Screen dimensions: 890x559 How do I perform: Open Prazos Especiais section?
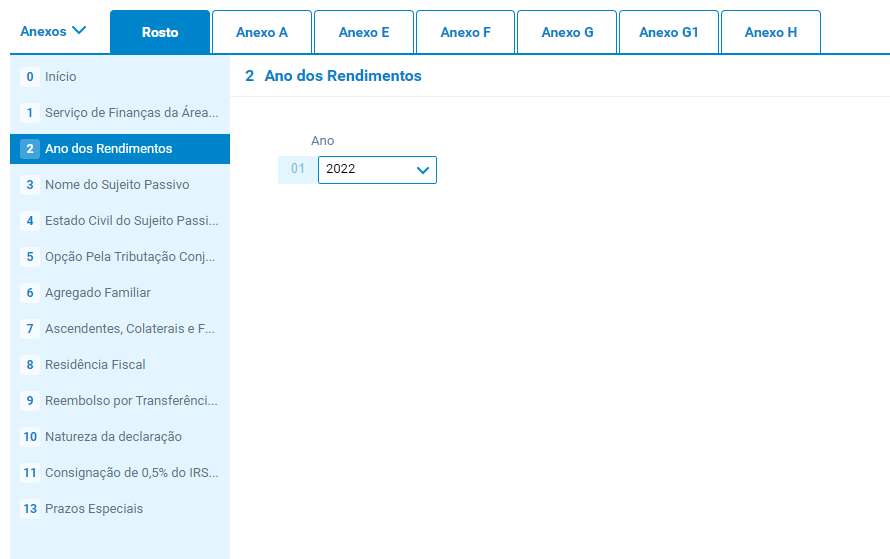120,508
